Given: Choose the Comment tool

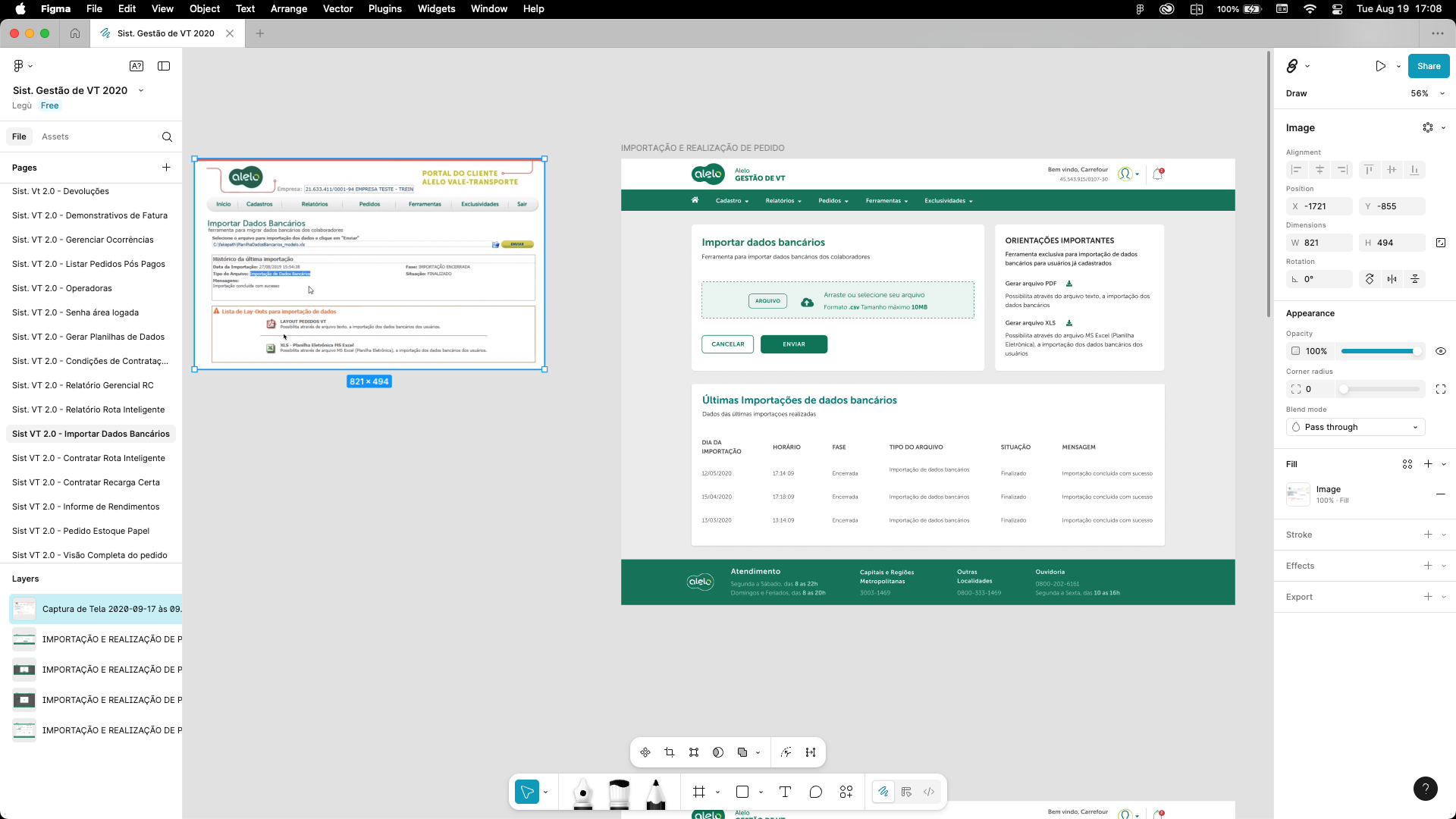Looking at the screenshot, I should coord(816,792).
